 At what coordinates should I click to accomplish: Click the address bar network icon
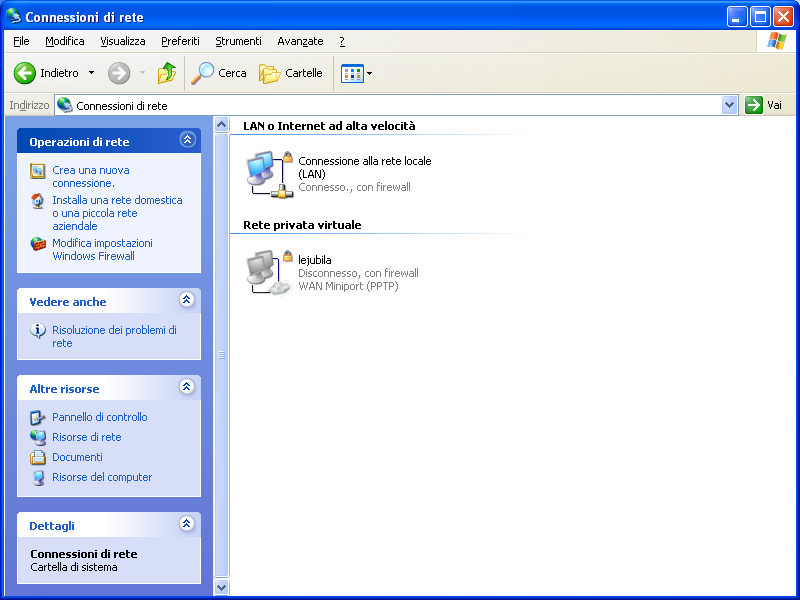point(65,105)
